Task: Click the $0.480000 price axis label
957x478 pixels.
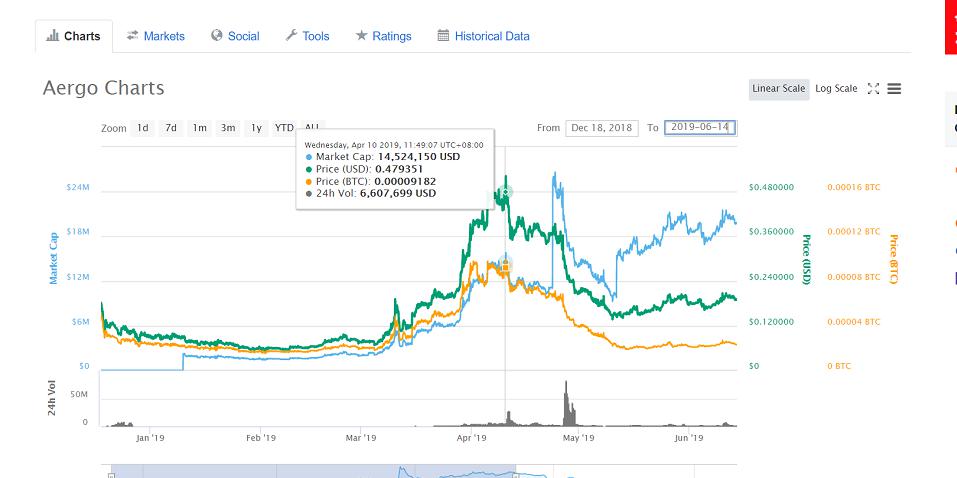Action: (x=771, y=187)
